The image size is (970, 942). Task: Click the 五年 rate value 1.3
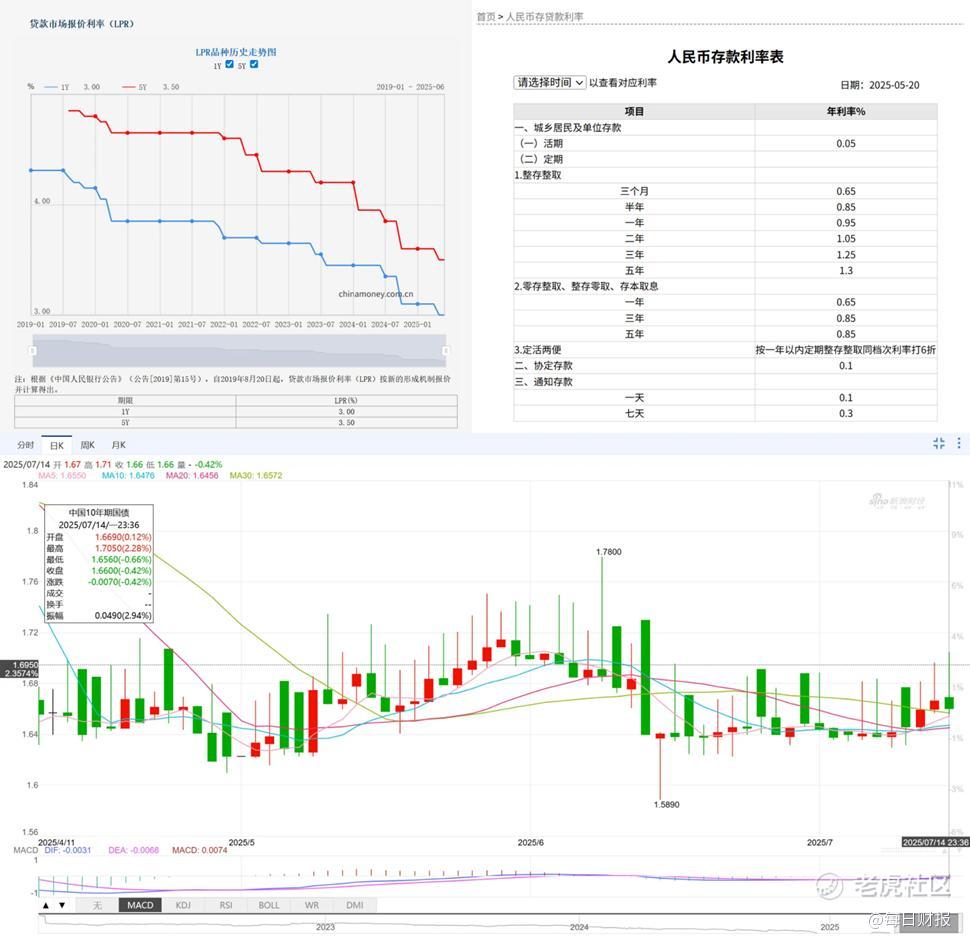(846, 270)
